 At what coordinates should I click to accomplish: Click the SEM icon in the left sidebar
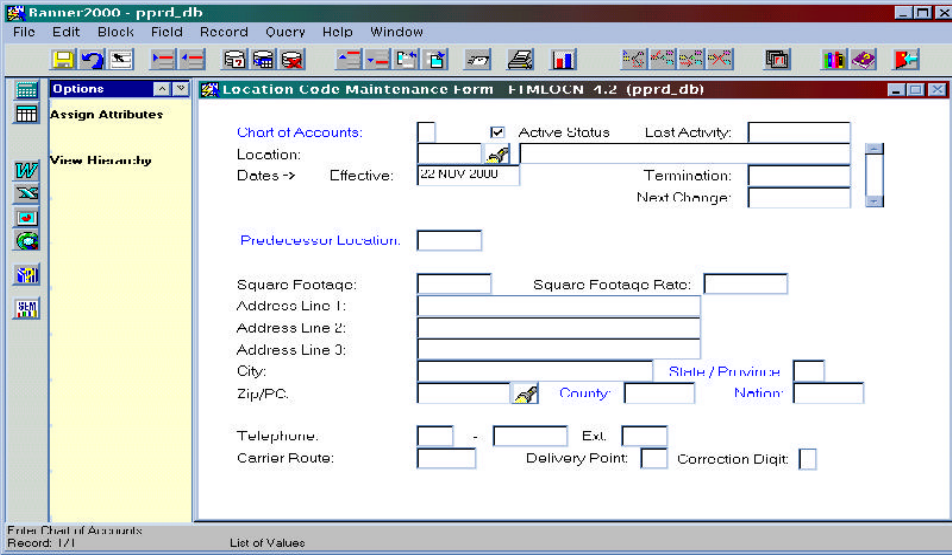pyautogui.click(x=26, y=308)
